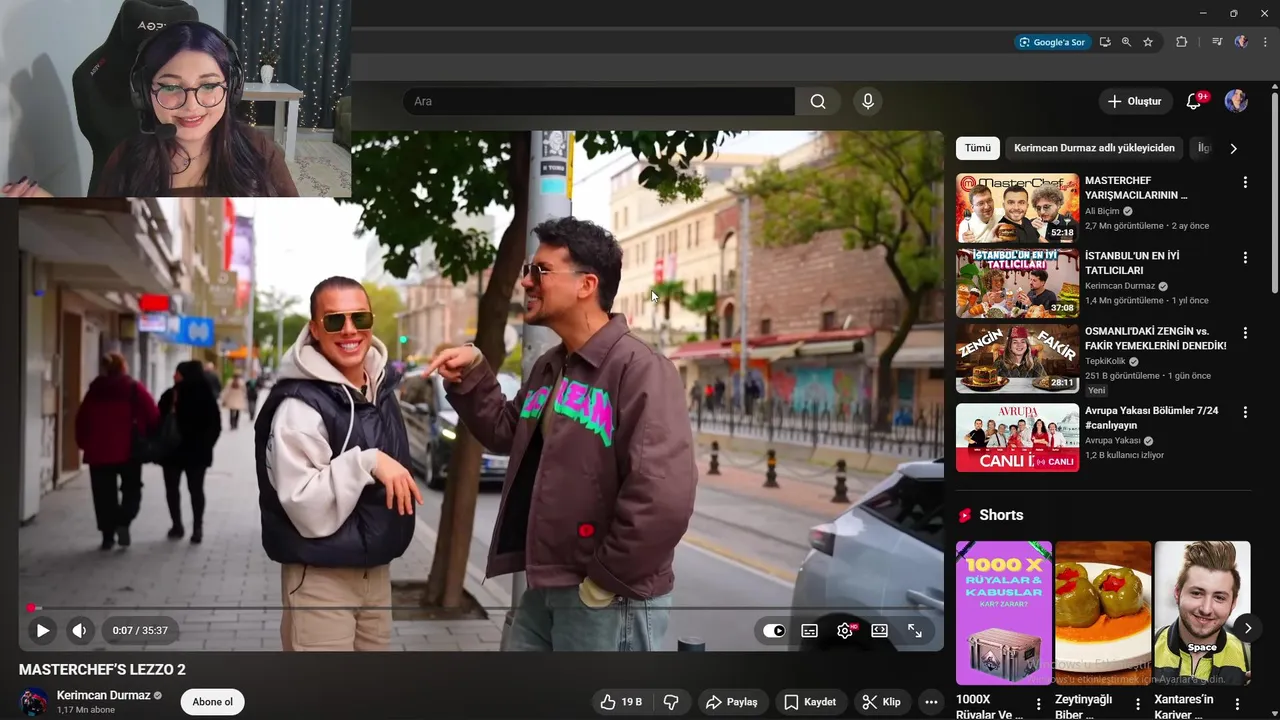
Task: Open the media control icon in Chrome toolbar
Action: click(1217, 42)
